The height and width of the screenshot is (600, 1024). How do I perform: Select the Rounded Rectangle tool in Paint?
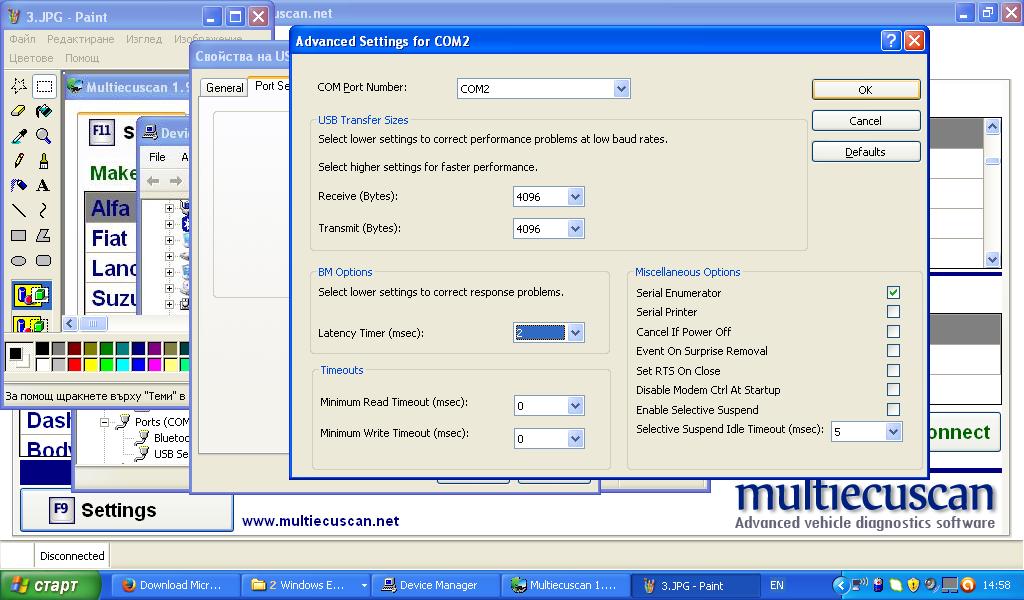pyautogui.click(x=44, y=261)
